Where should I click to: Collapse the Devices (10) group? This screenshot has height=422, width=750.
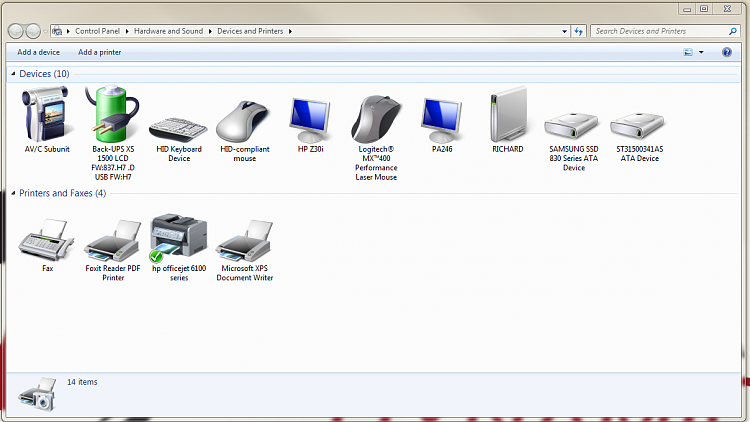(13, 74)
